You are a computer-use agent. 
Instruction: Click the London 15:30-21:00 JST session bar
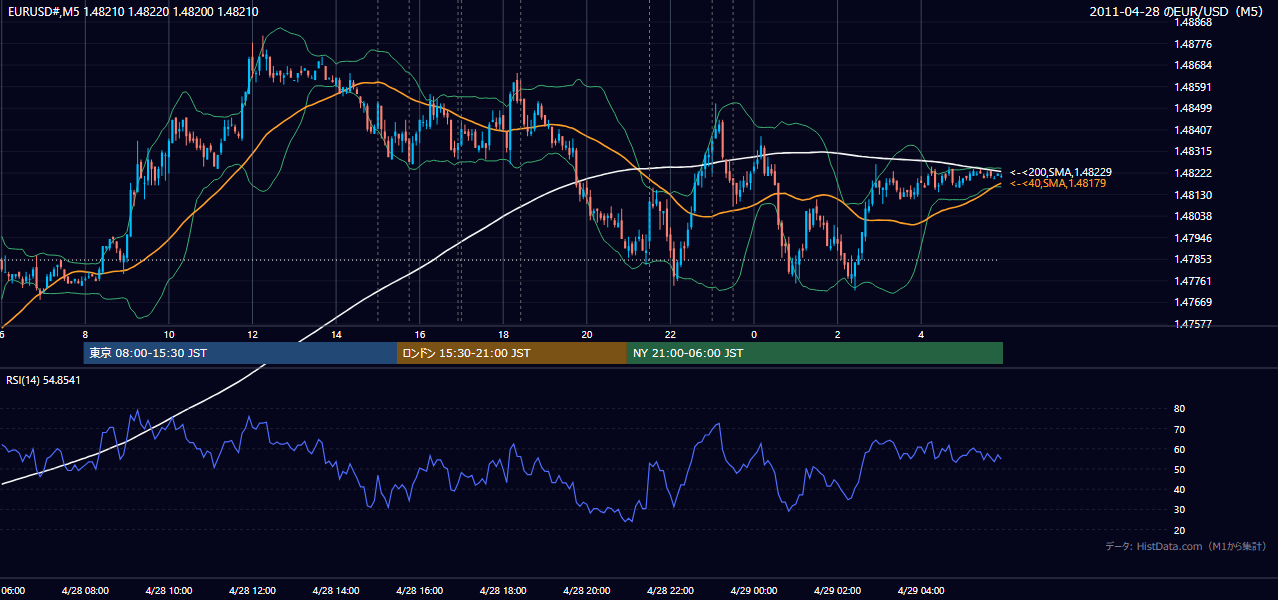pyautogui.click(x=512, y=353)
